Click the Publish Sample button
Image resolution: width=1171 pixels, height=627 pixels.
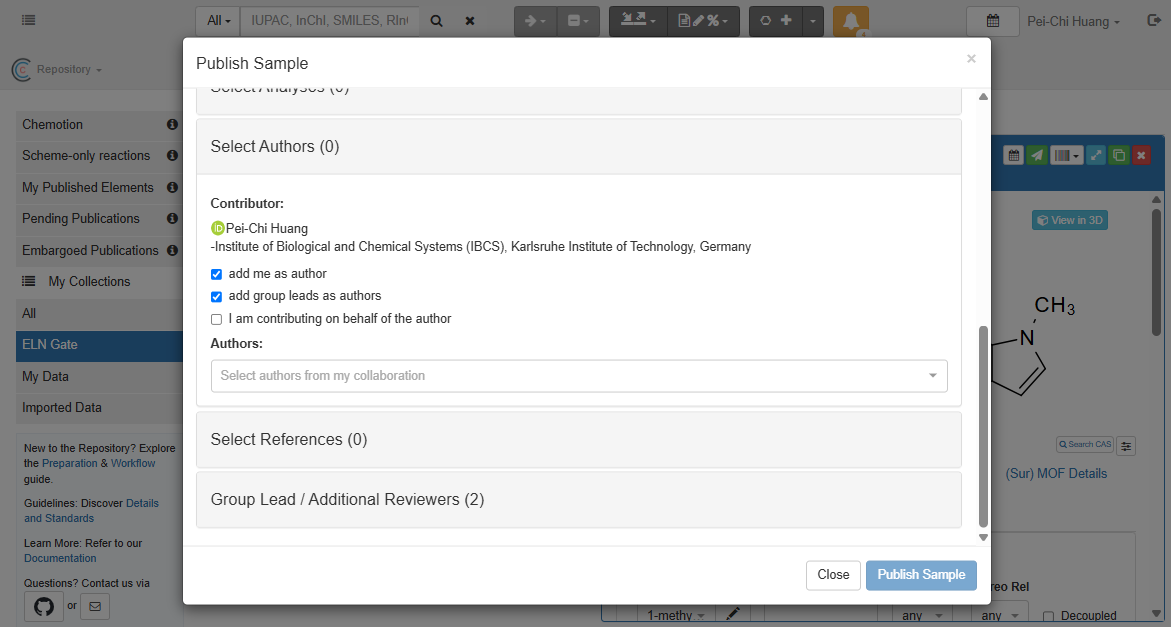[921, 575]
